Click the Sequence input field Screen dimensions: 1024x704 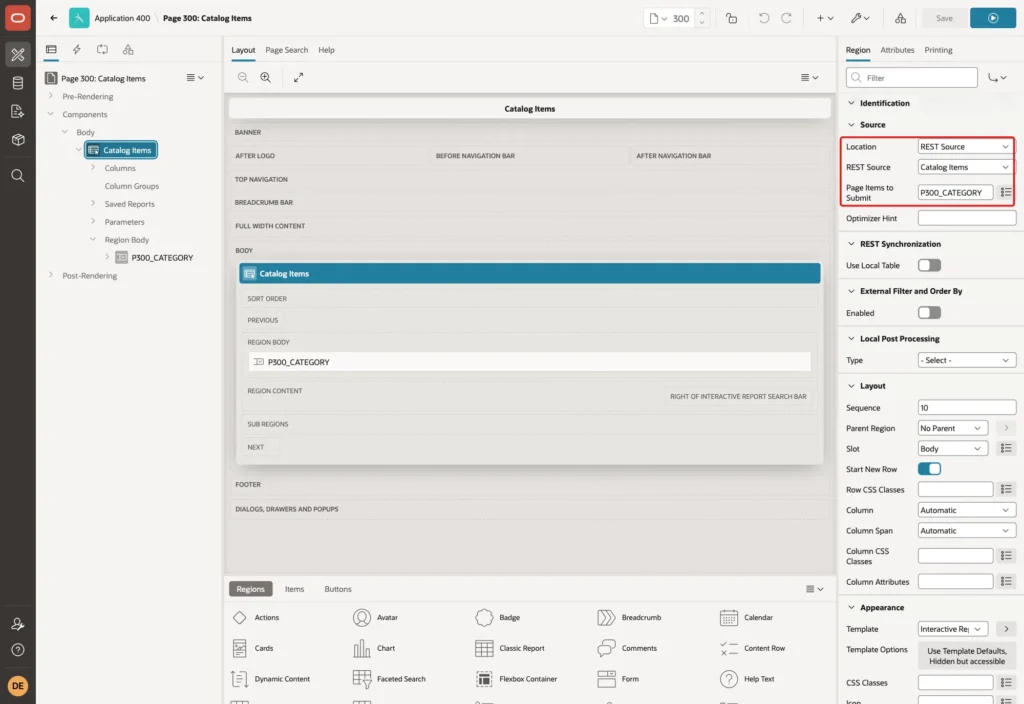pyautogui.click(x=967, y=408)
